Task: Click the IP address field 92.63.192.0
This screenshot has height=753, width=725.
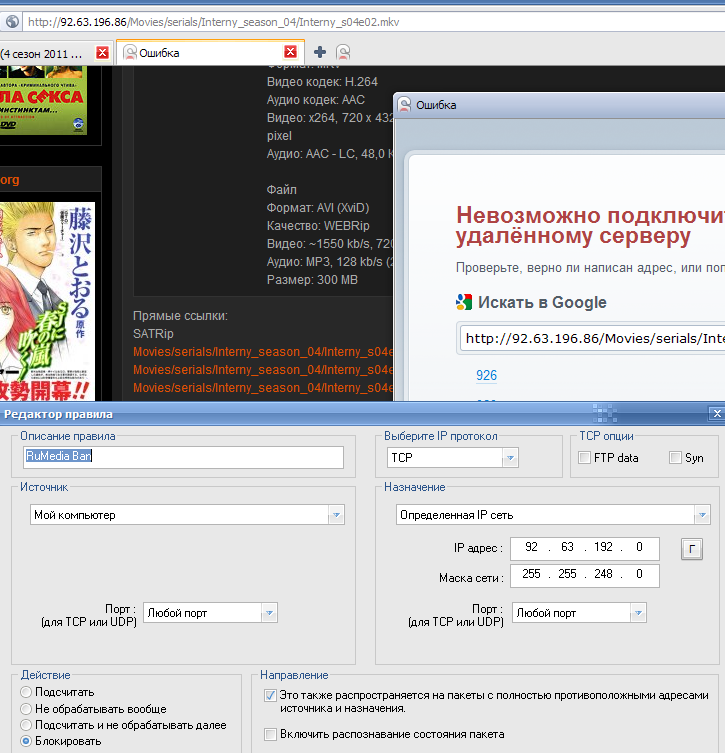Action: [584, 548]
